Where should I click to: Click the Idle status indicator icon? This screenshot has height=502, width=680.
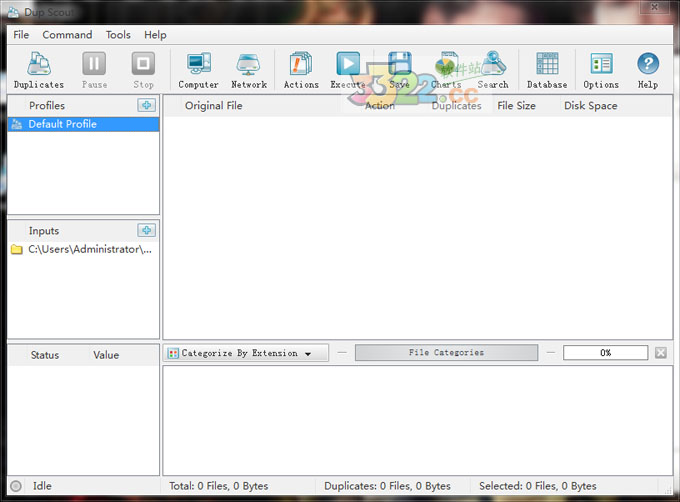pos(16,486)
